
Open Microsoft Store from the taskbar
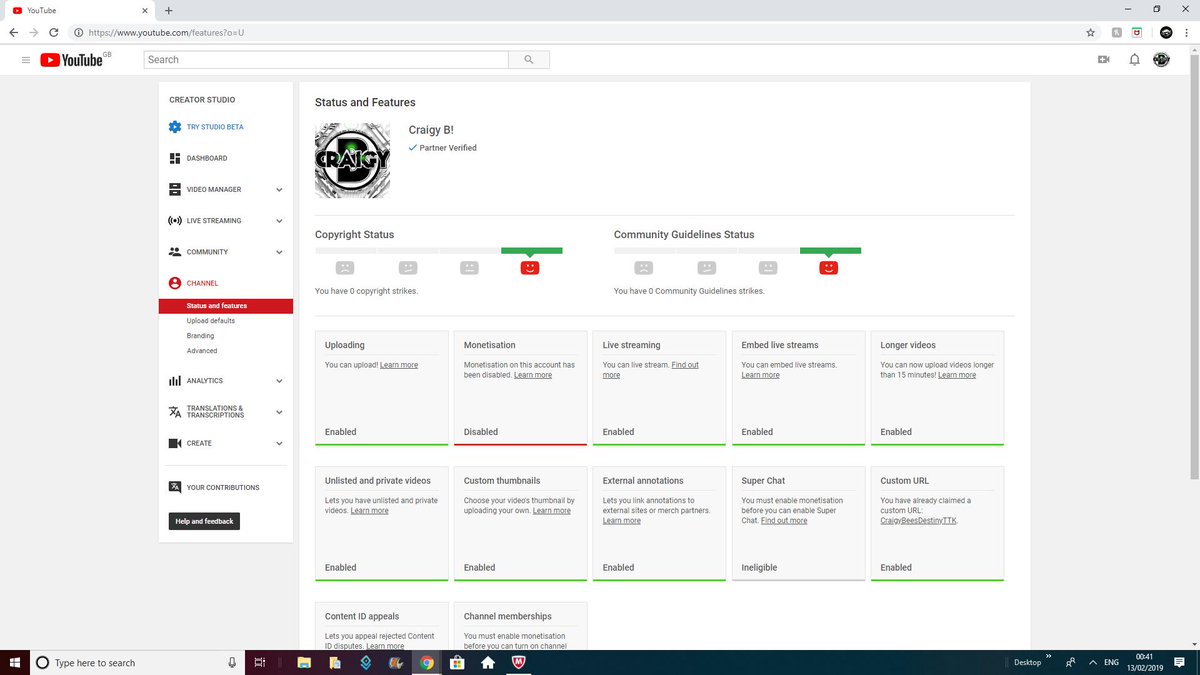[457, 662]
